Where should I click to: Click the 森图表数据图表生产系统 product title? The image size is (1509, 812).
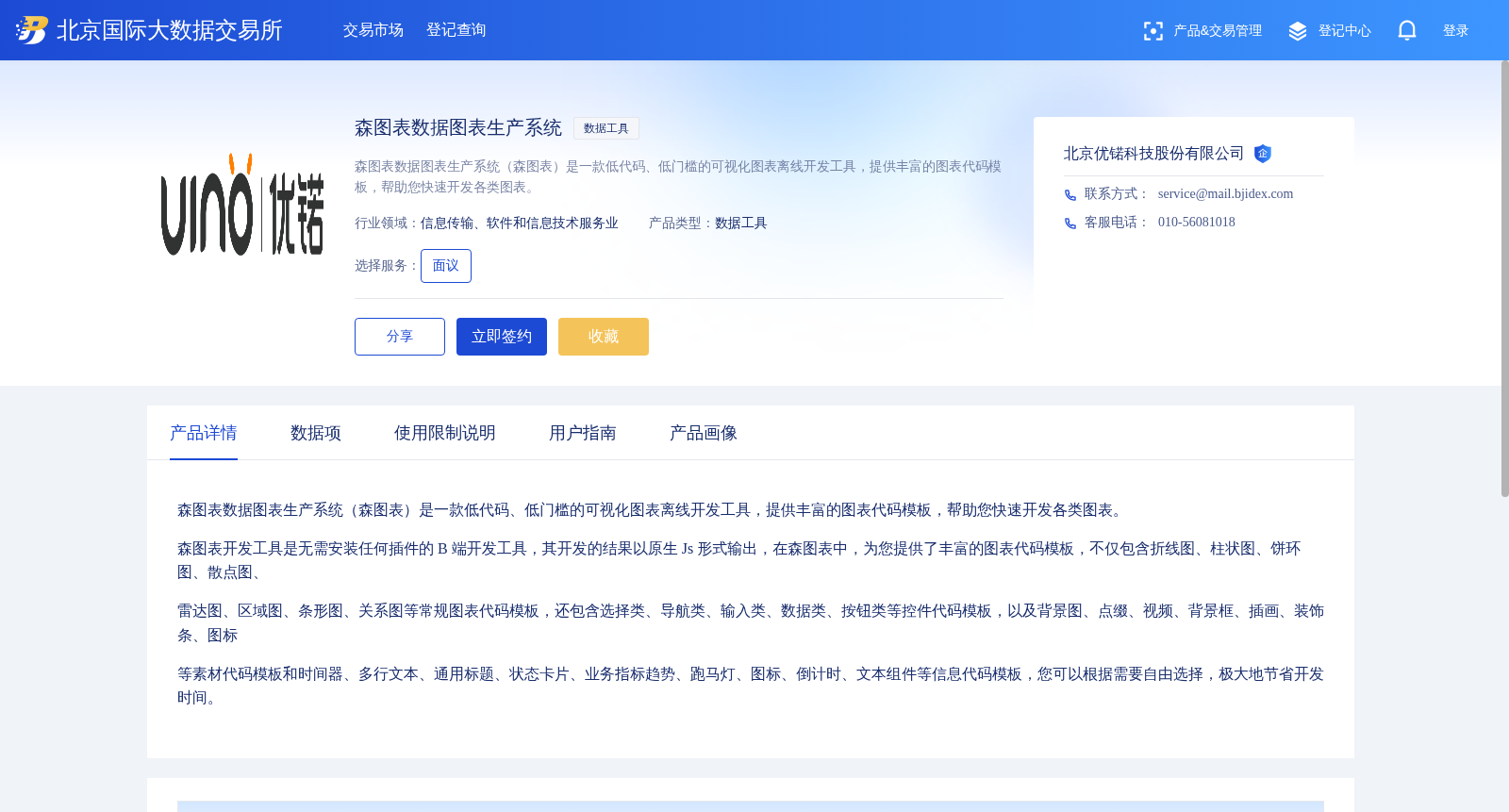click(x=458, y=127)
